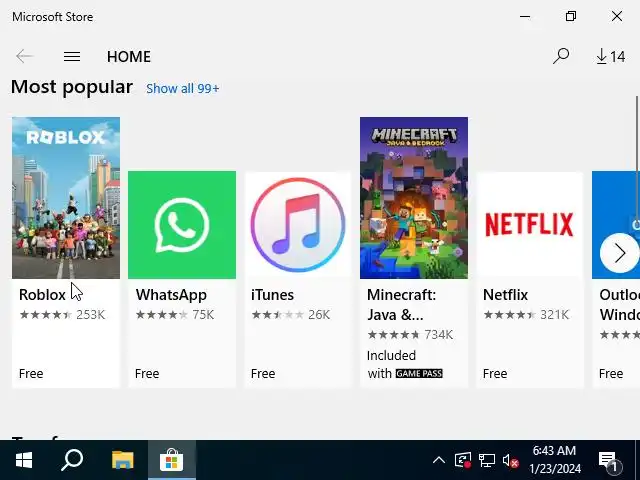
Task: Click Free price under Netflix
Action: pos(495,373)
